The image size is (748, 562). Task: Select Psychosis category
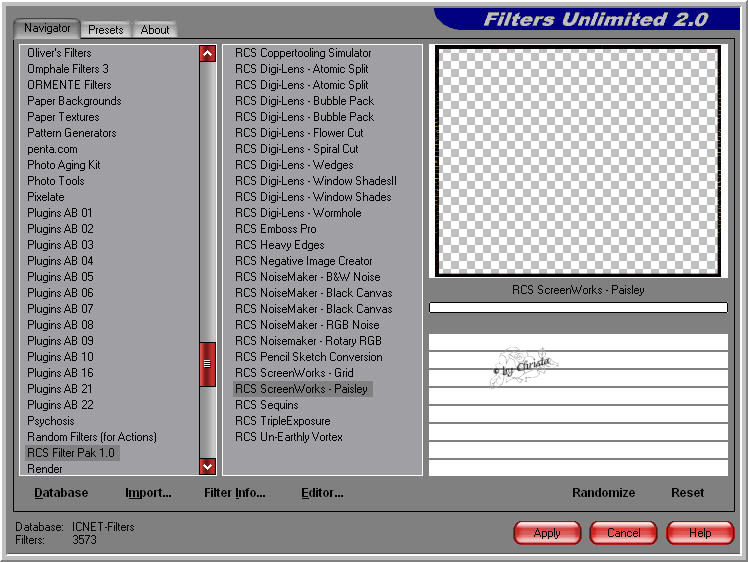51,421
